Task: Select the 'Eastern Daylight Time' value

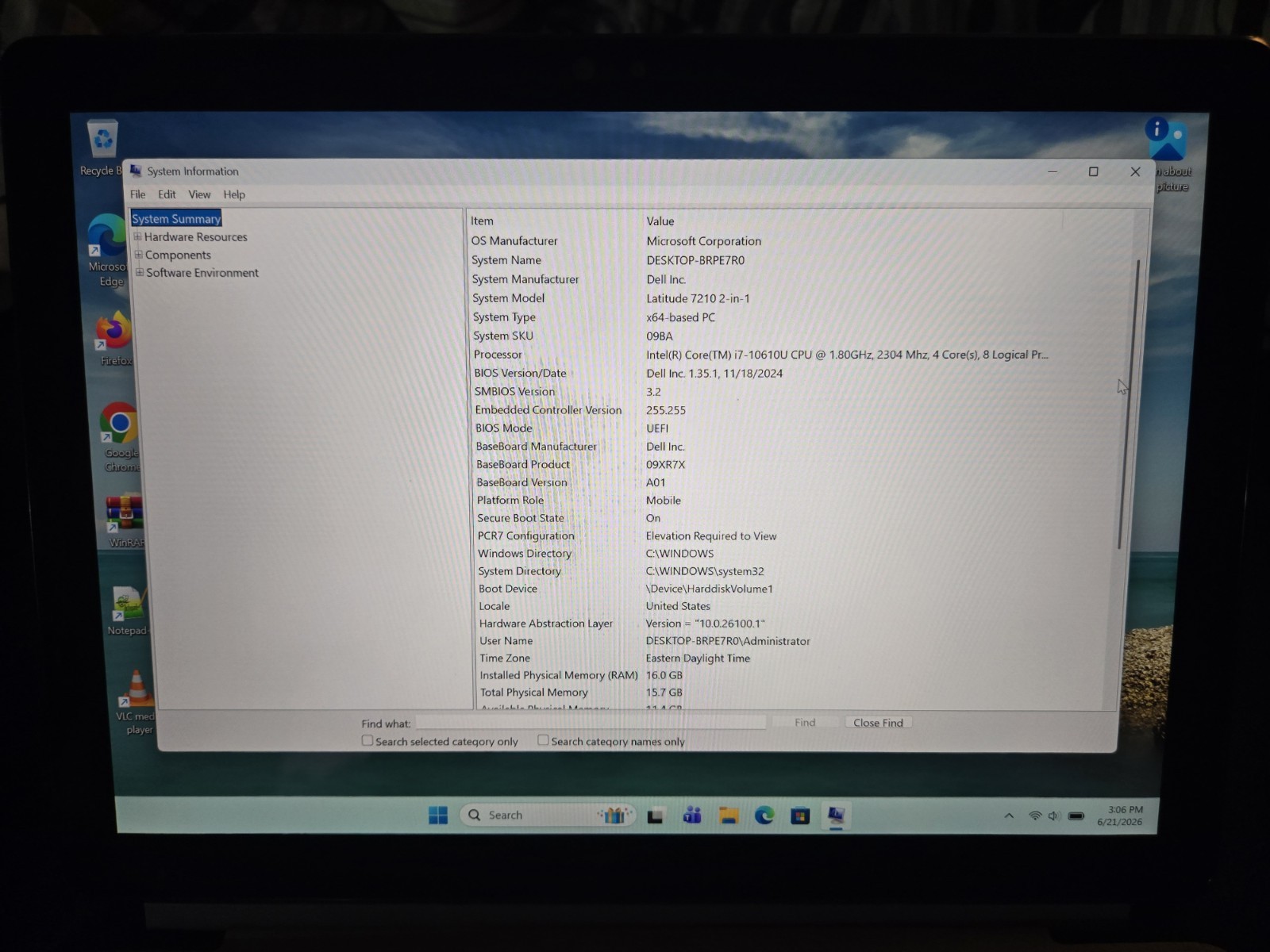Action: tap(698, 658)
